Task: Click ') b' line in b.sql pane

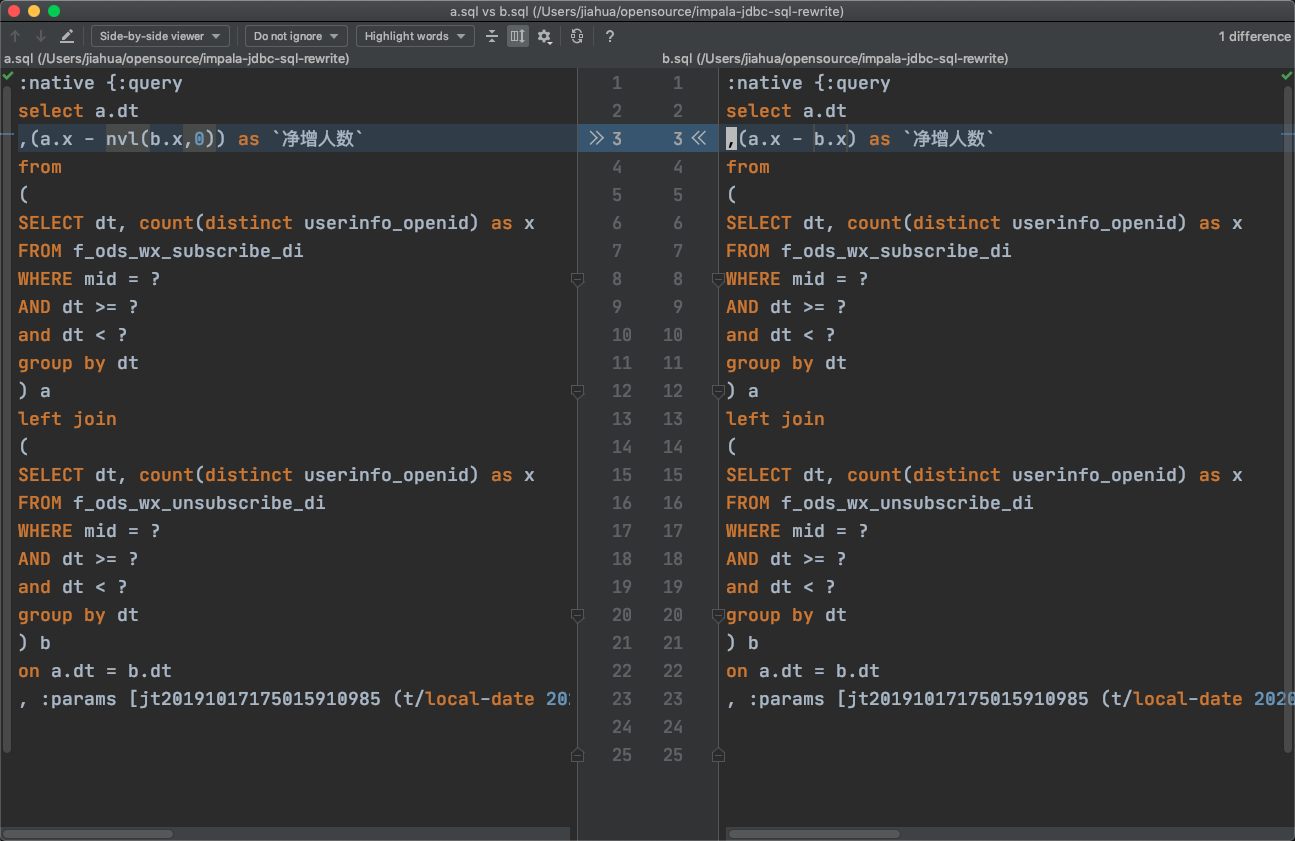Action: point(742,643)
